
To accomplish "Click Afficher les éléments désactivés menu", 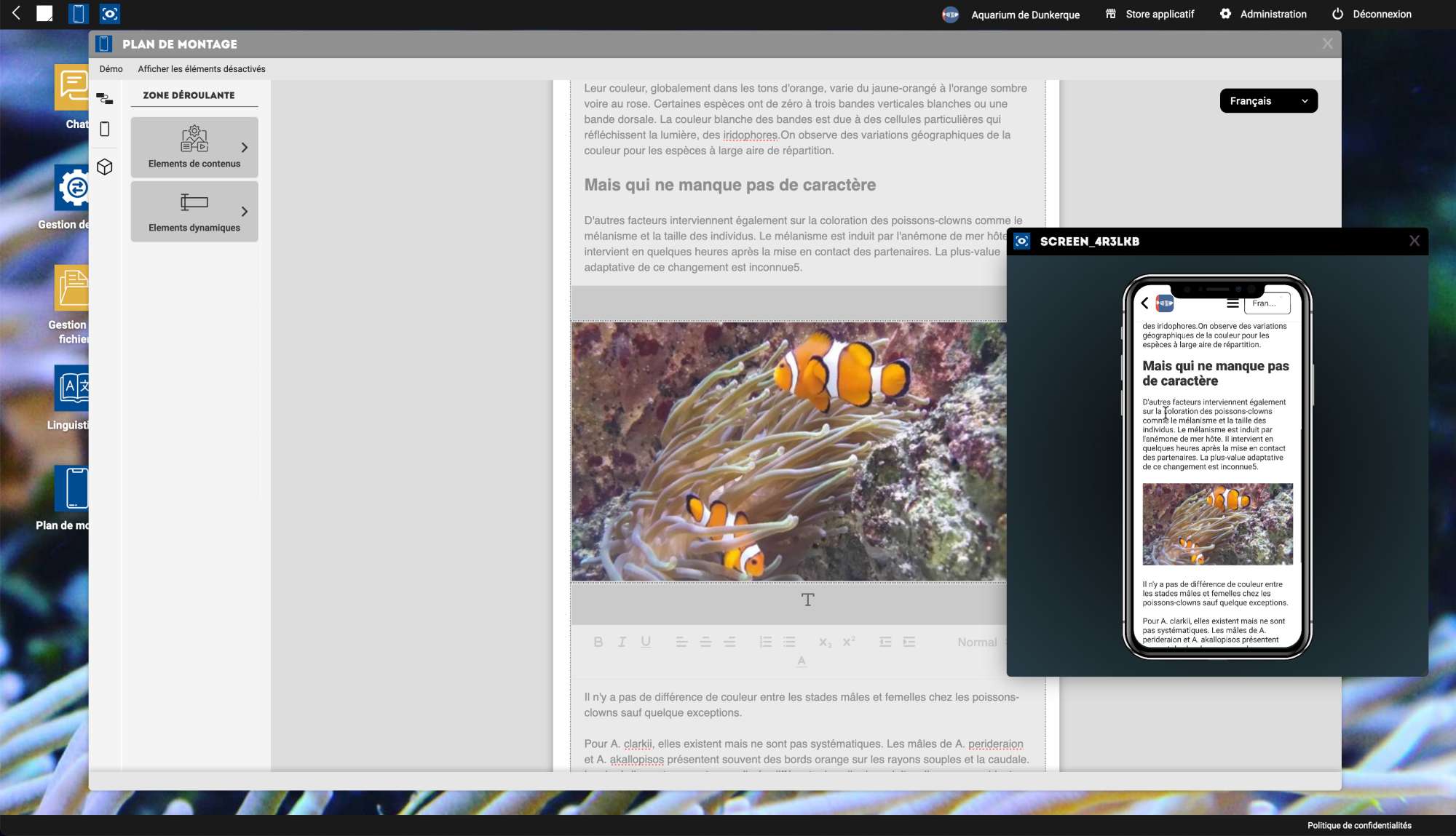I will point(202,69).
